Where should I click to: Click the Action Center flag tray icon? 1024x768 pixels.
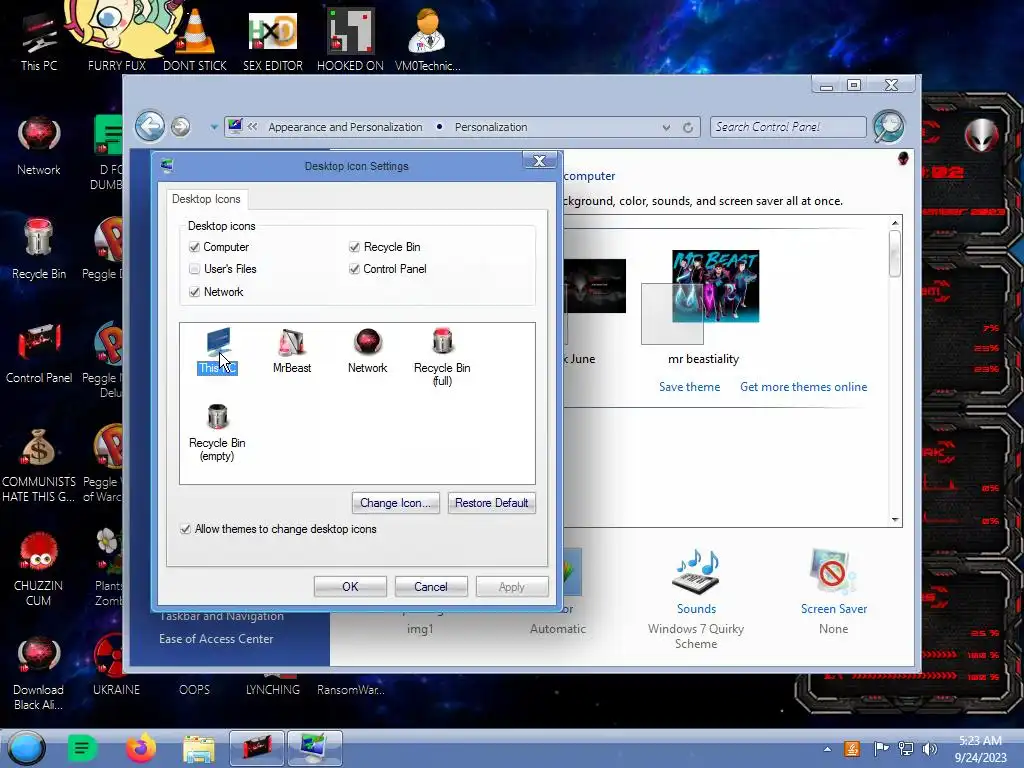(x=881, y=749)
